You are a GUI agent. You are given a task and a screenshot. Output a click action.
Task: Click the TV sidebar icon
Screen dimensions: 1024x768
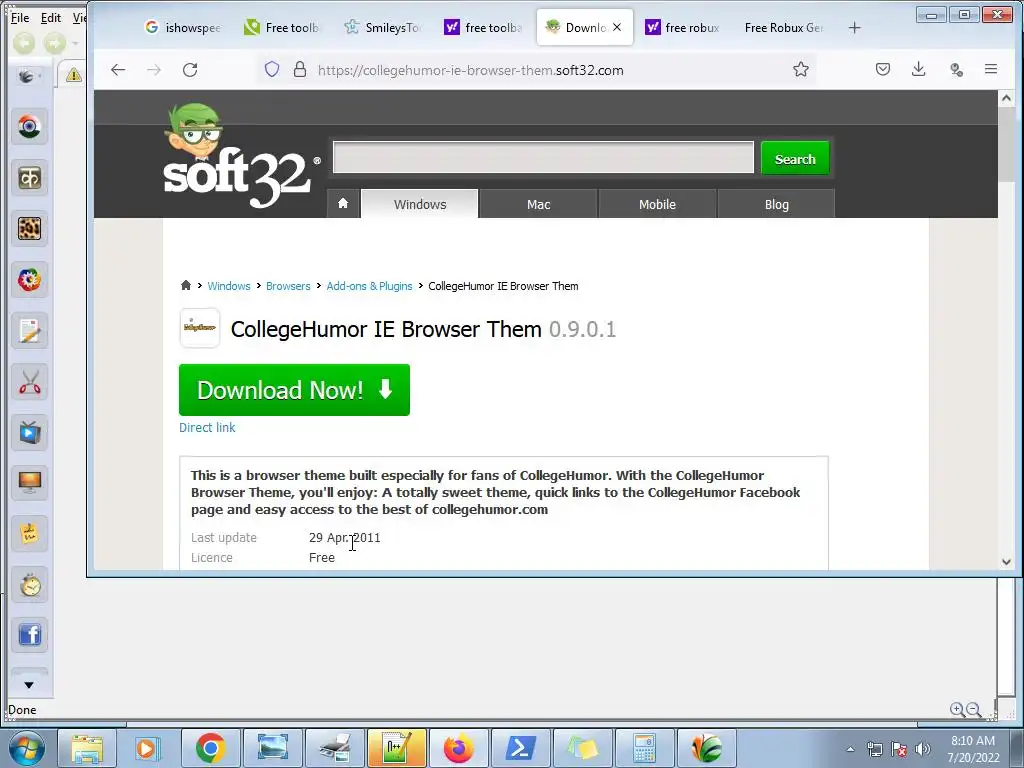pyautogui.click(x=29, y=432)
